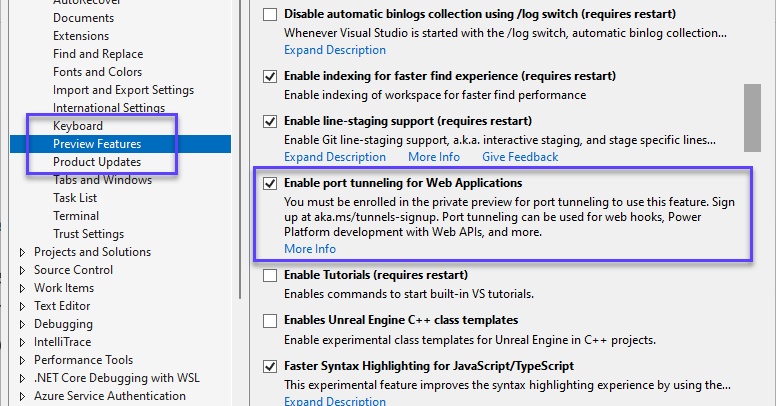Uncheck Faster Syntax Highlighting for JavaScript/TypeScript
Viewport: 776px width, 406px height.
point(270,366)
